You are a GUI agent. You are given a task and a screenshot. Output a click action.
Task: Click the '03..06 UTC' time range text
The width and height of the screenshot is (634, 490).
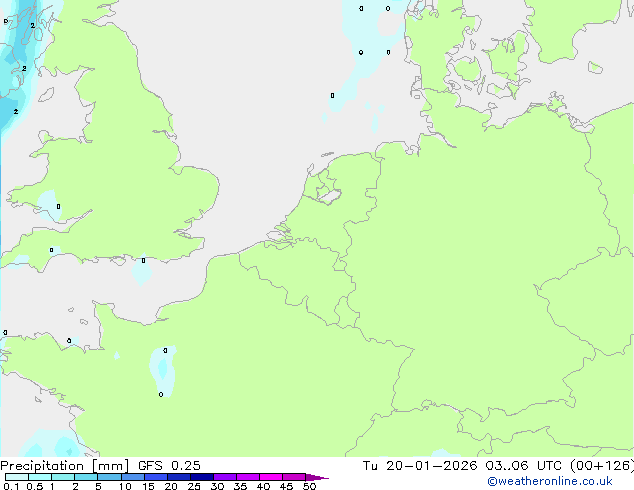(x=524, y=466)
